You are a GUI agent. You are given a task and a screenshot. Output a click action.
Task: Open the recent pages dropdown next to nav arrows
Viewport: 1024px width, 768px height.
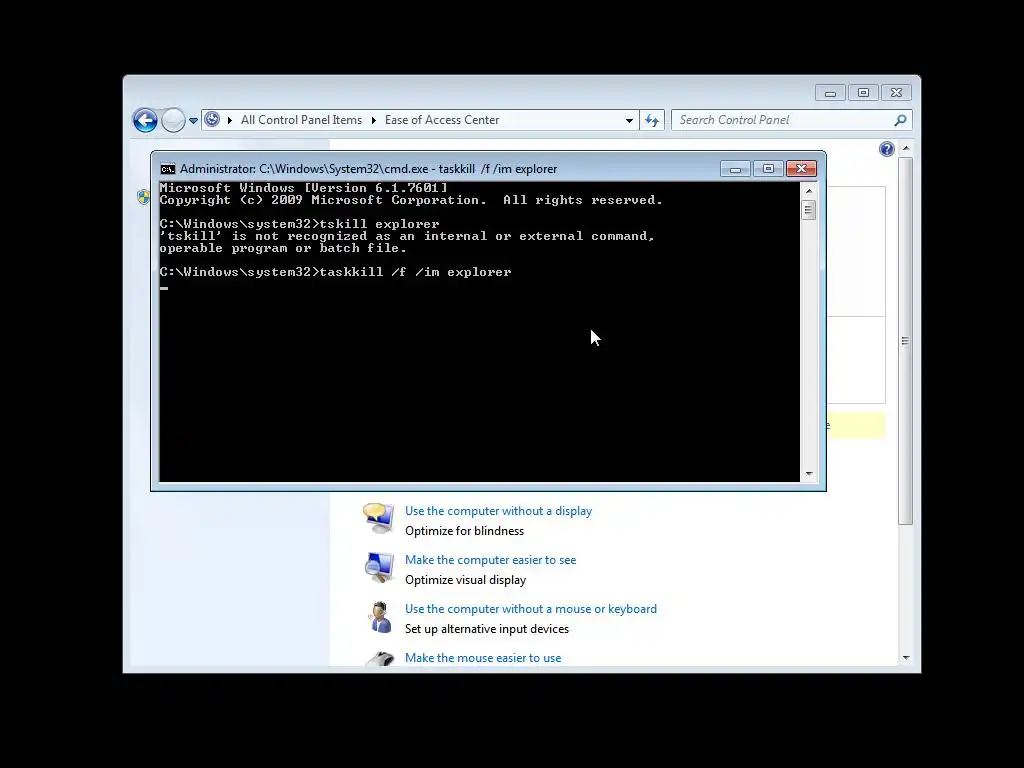[x=193, y=121]
